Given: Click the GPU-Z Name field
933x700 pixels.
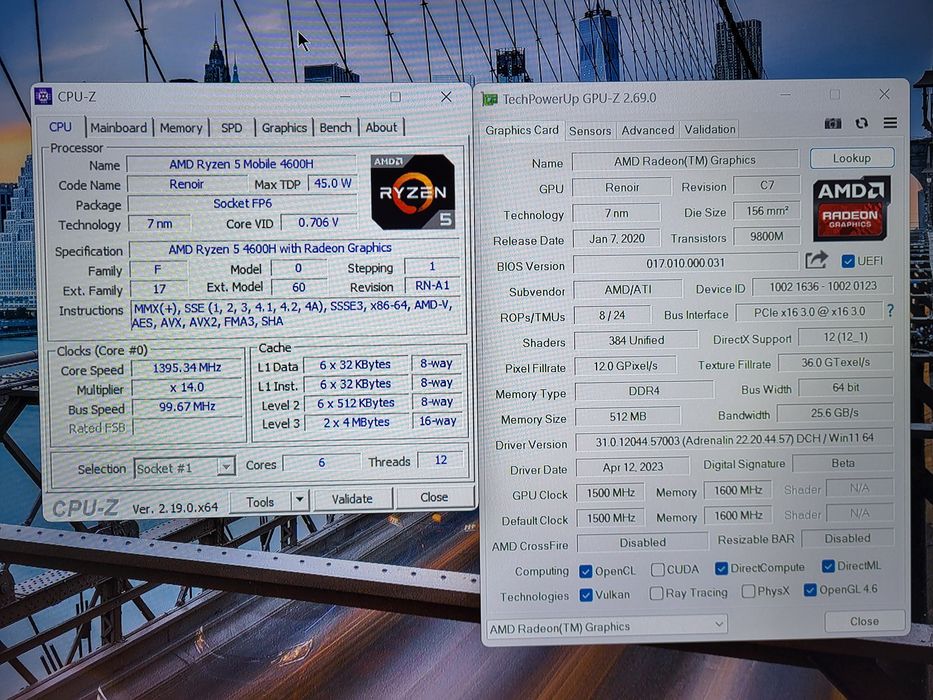Looking at the screenshot, I should pos(685,160).
